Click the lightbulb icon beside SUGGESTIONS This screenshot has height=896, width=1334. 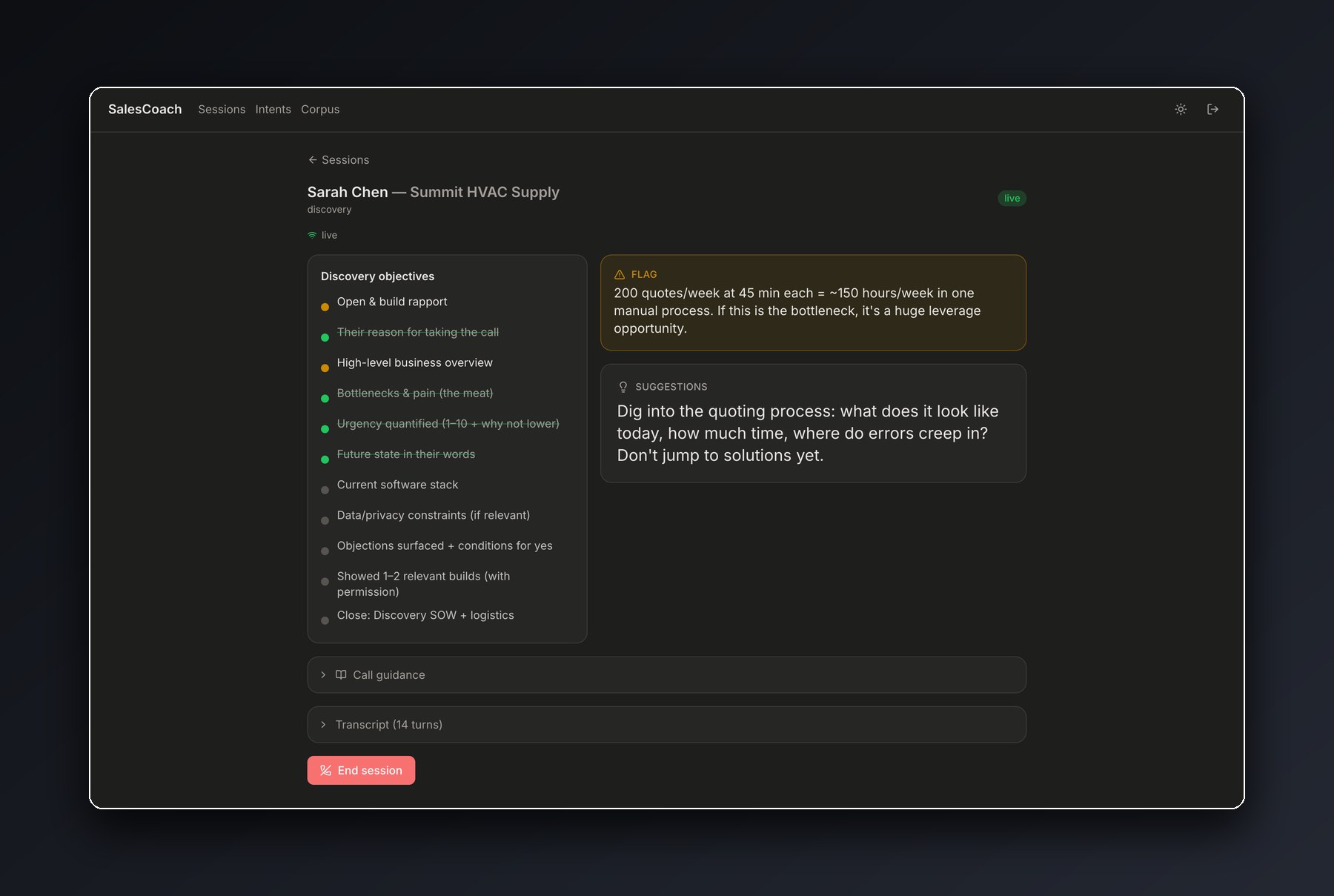(623, 387)
